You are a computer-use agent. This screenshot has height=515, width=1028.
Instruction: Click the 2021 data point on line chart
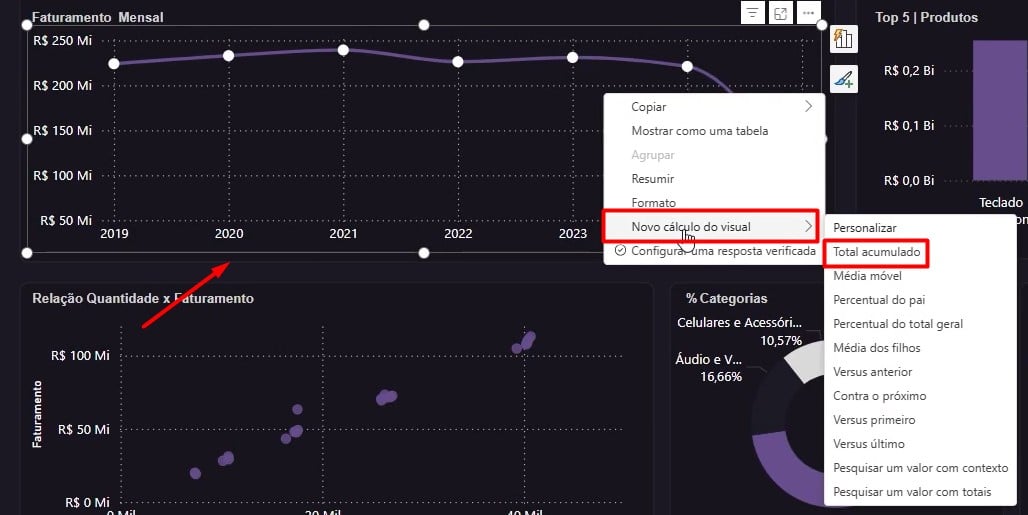(x=343, y=50)
